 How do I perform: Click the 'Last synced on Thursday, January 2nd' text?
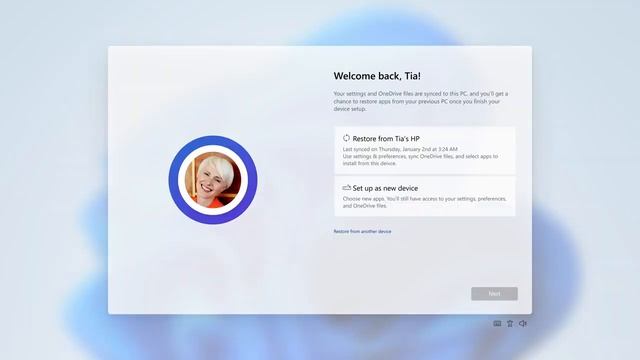click(x=400, y=149)
